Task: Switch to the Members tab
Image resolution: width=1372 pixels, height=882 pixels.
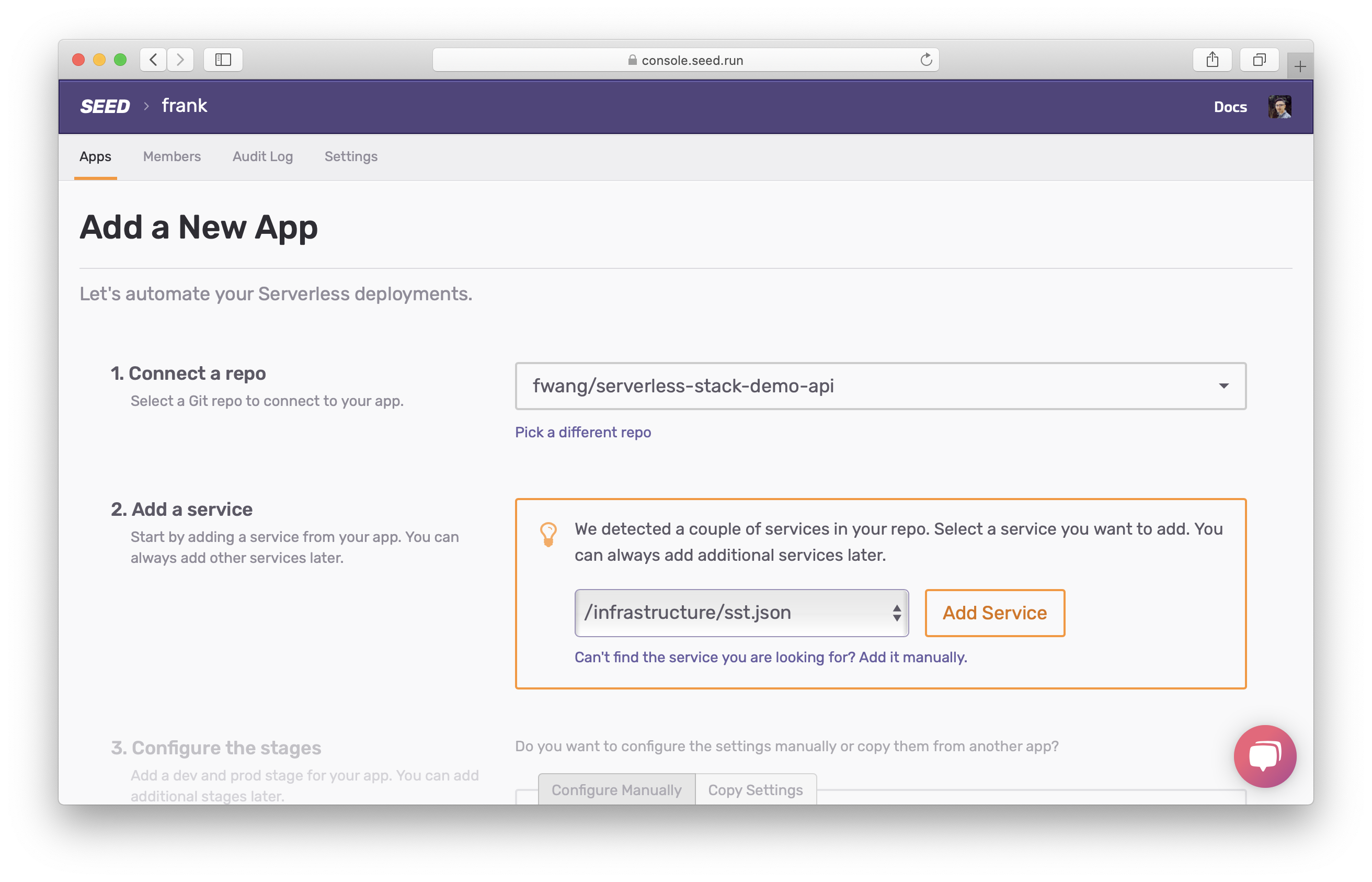Action: tap(171, 156)
